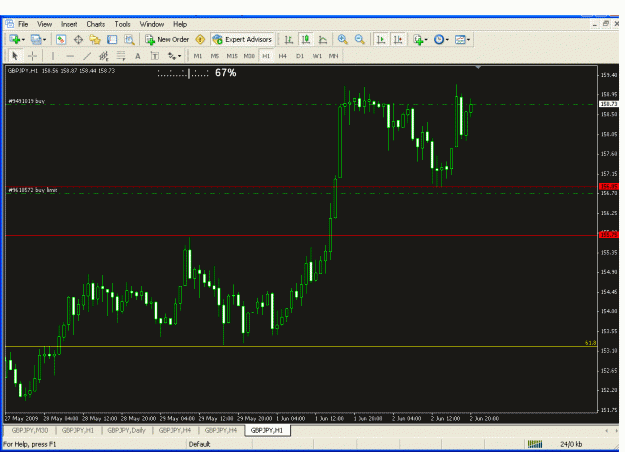Select the active GBPJPY,H1 chart tab
The image size is (625, 452).
click(267, 430)
